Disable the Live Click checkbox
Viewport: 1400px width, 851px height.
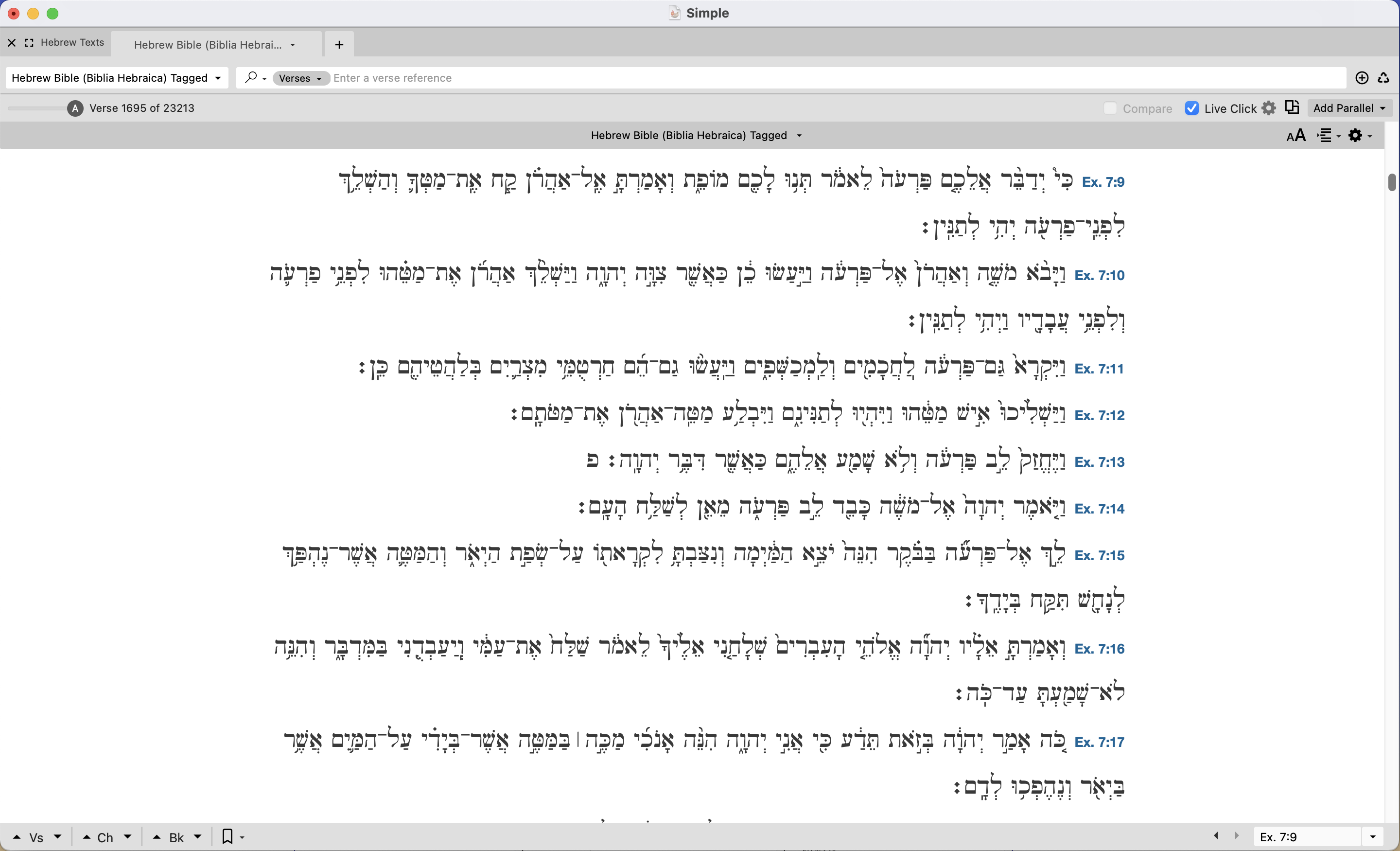pyautogui.click(x=1191, y=108)
